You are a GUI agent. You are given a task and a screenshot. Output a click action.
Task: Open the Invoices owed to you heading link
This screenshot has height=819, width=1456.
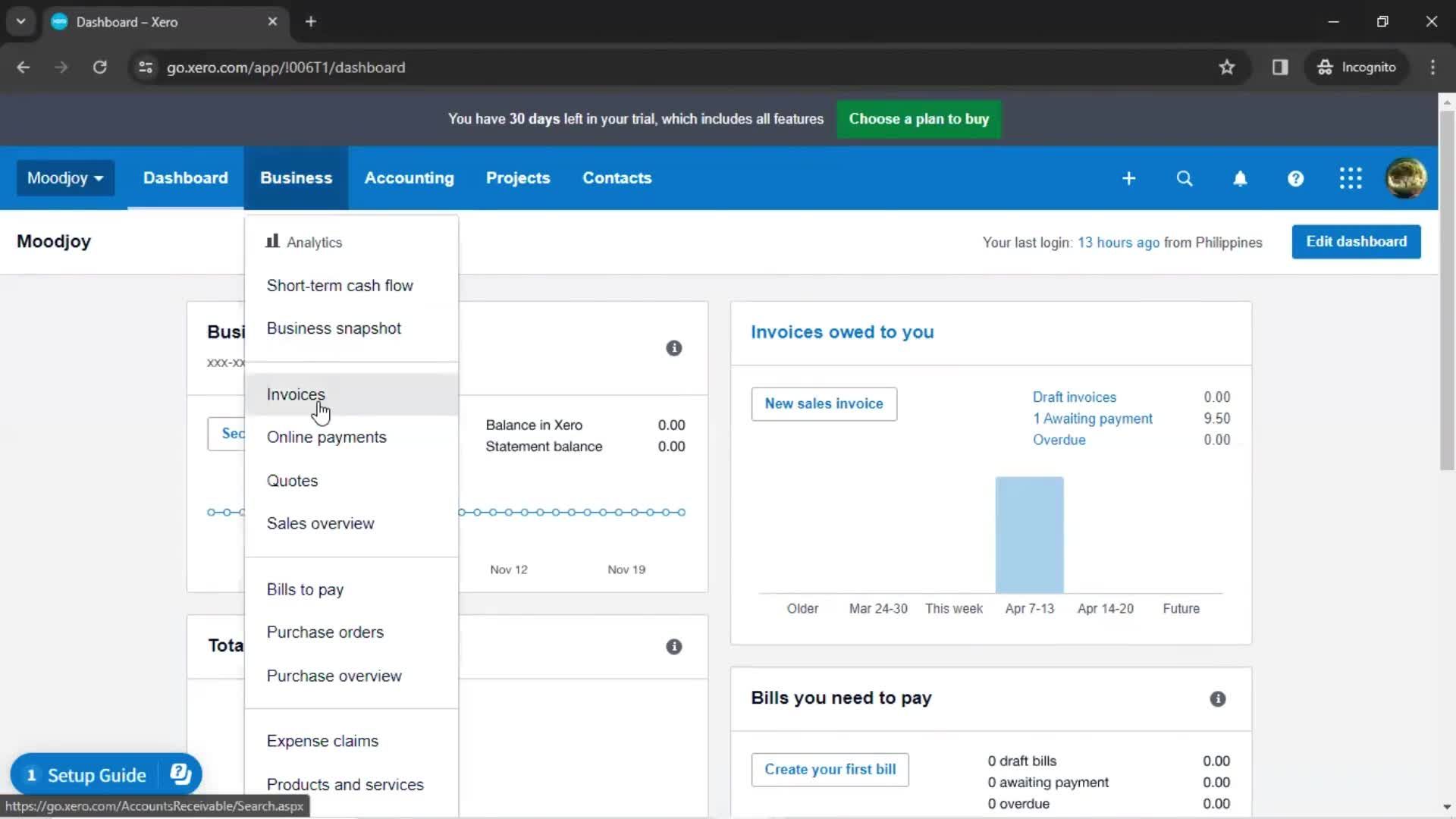(842, 332)
